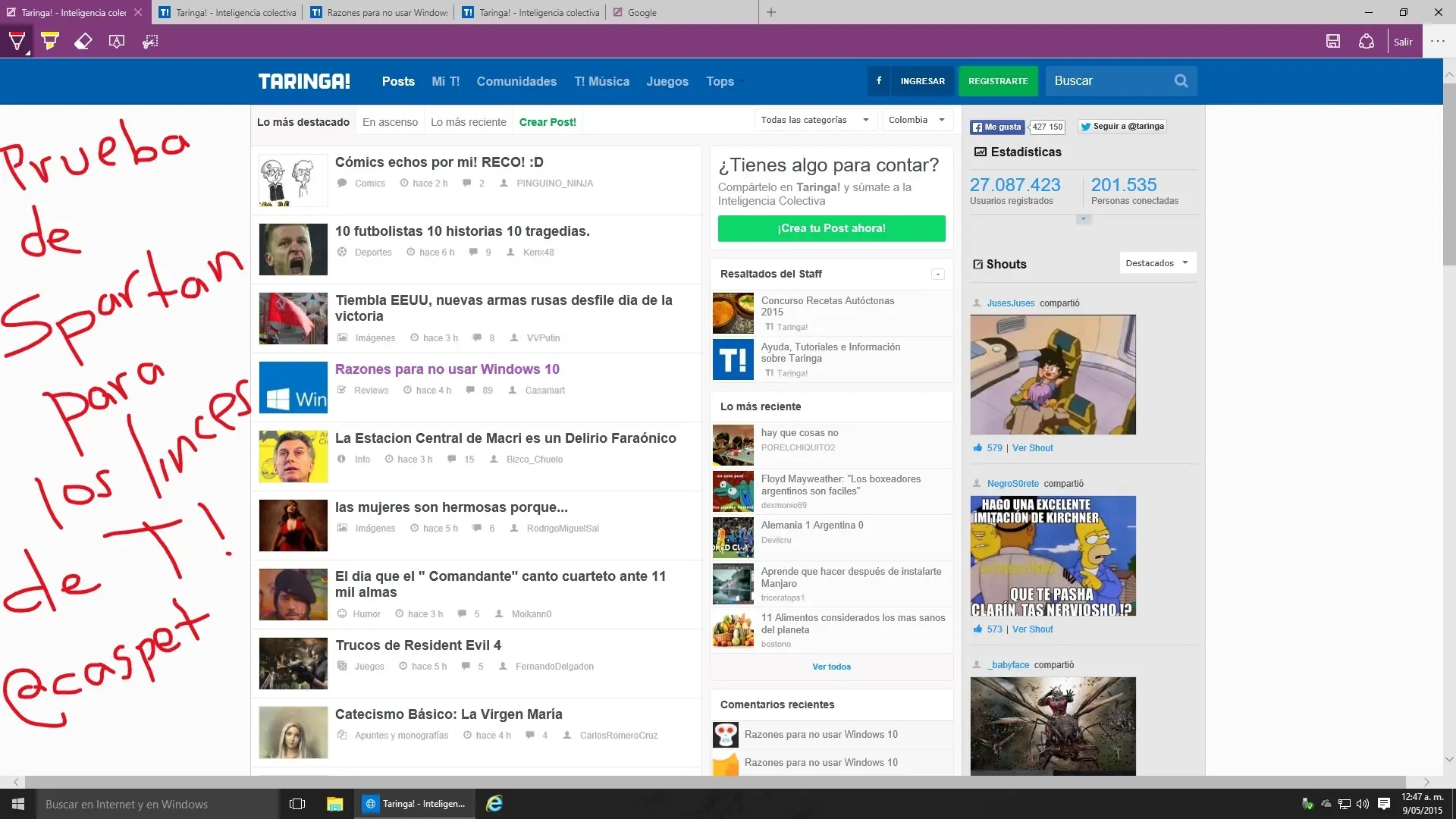Open Comunidades in the navigation menu

click(516, 81)
